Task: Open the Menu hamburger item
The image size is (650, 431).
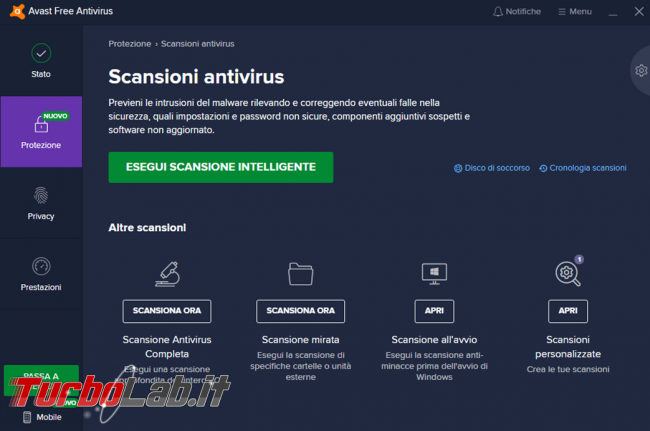Action: 575,12
